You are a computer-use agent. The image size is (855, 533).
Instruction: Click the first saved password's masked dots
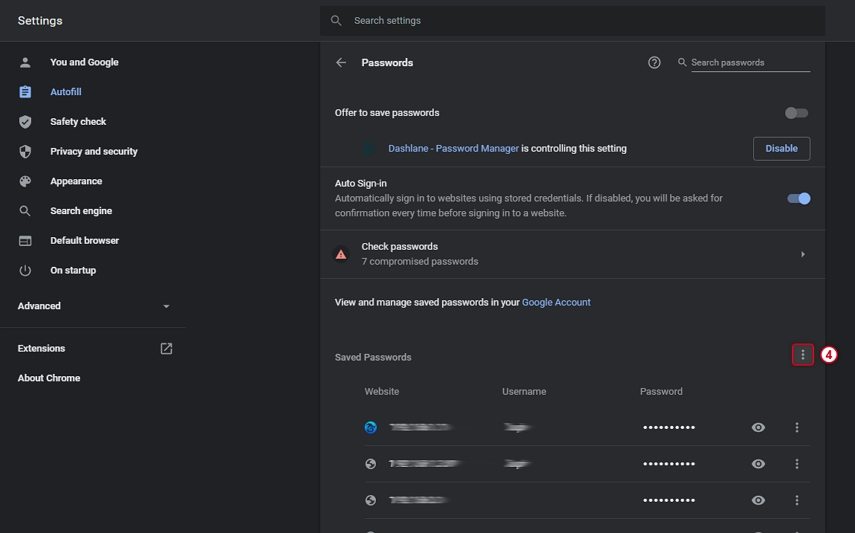(x=669, y=427)
